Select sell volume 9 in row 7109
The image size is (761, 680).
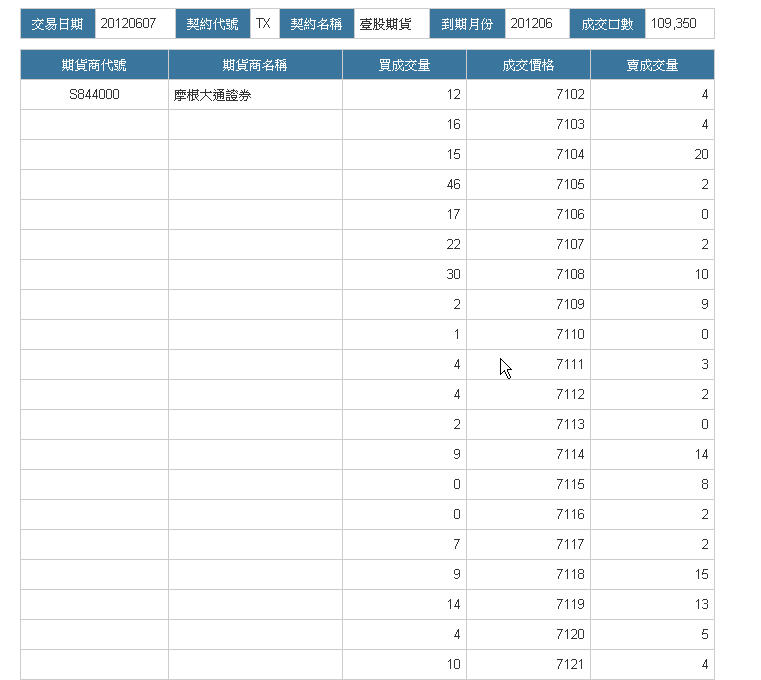(705, 304)
